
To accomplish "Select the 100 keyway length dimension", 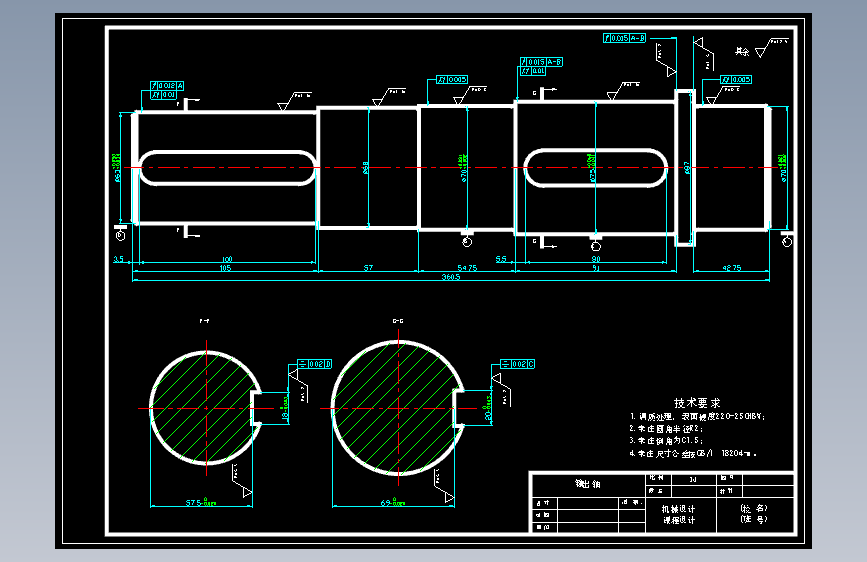I will point(227,259).
